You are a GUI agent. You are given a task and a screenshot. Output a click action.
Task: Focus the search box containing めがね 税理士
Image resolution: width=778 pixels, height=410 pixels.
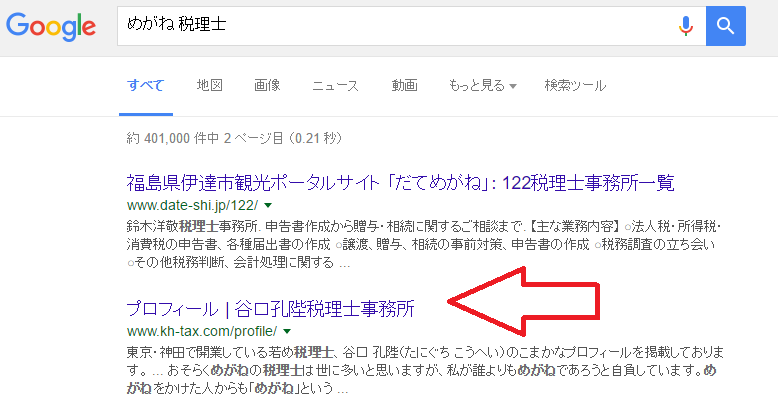(411, 26)
